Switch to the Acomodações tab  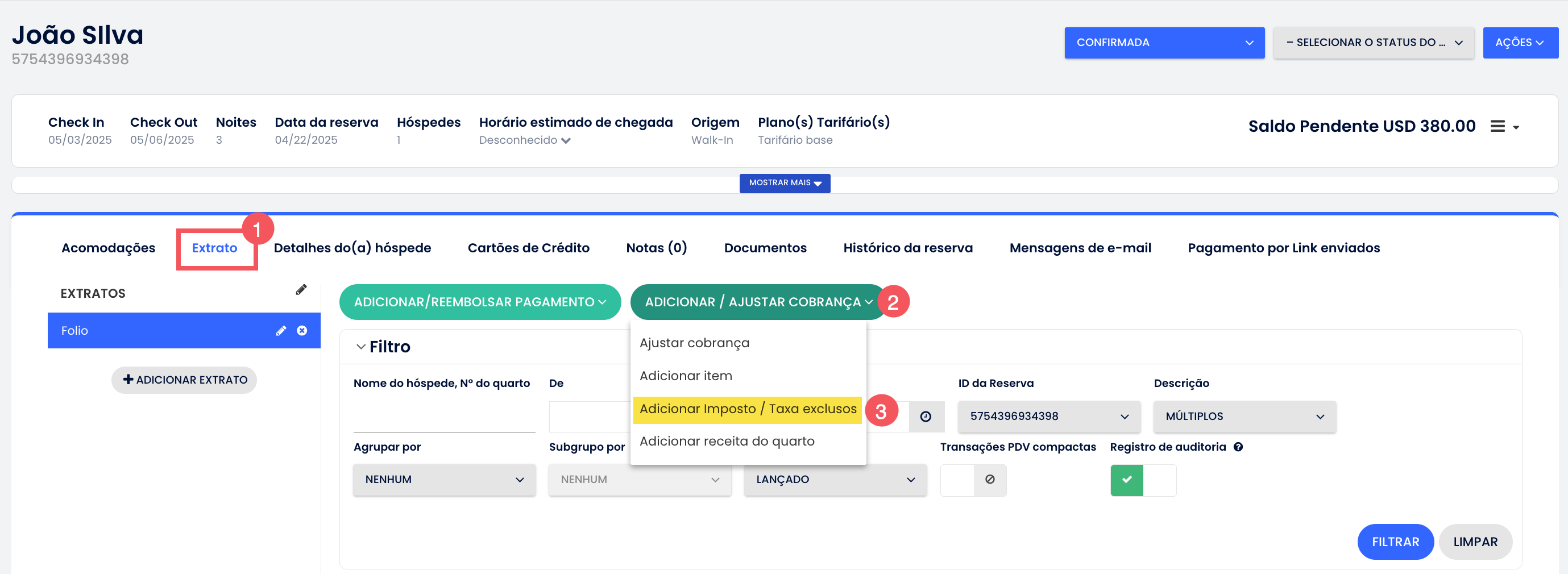coord(109,248)
